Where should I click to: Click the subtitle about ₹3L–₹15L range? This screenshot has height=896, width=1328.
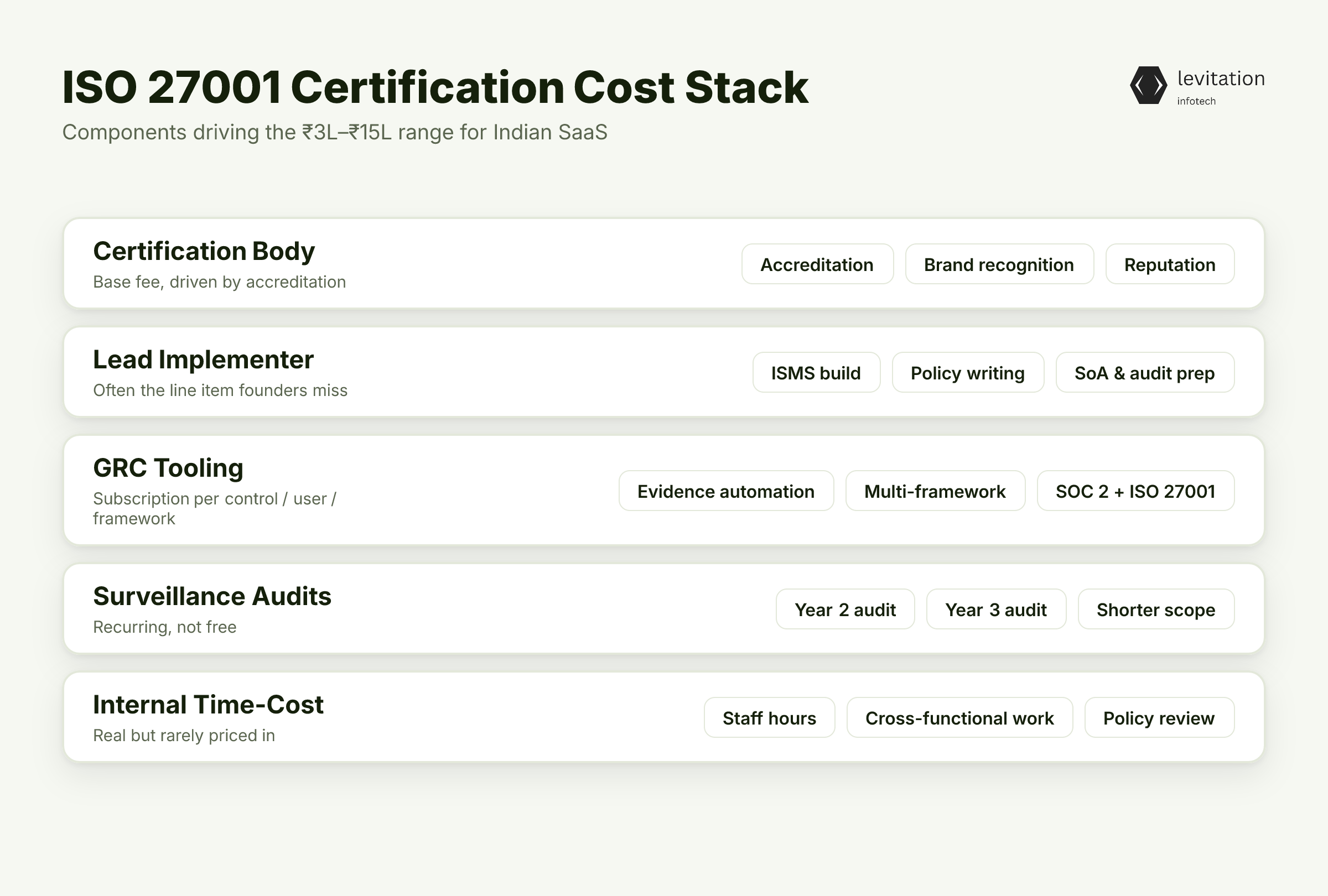click(334, 132)
